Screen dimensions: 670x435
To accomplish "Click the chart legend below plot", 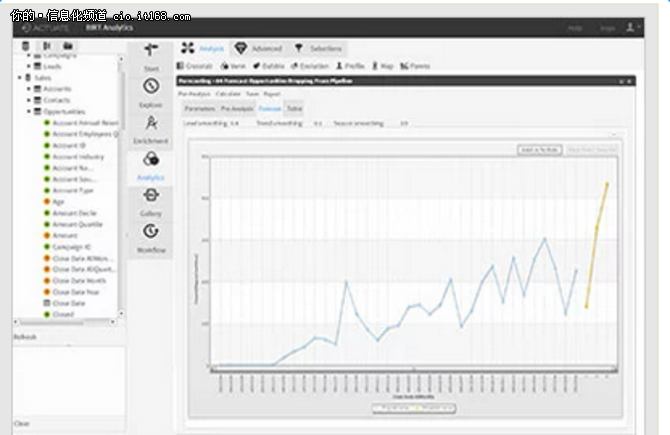I will [x=414, y=408].
